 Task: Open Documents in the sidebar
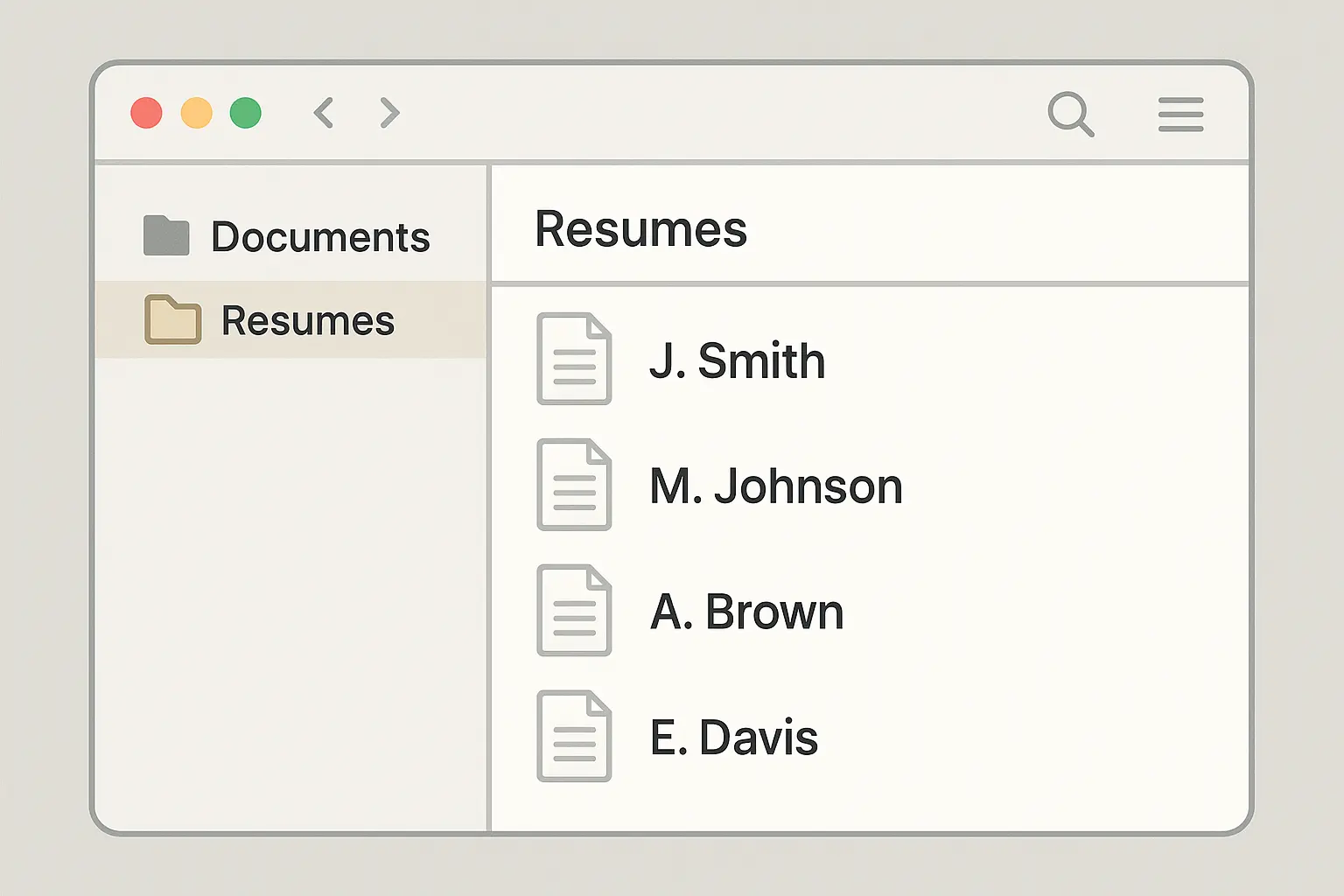pos(320,237)
